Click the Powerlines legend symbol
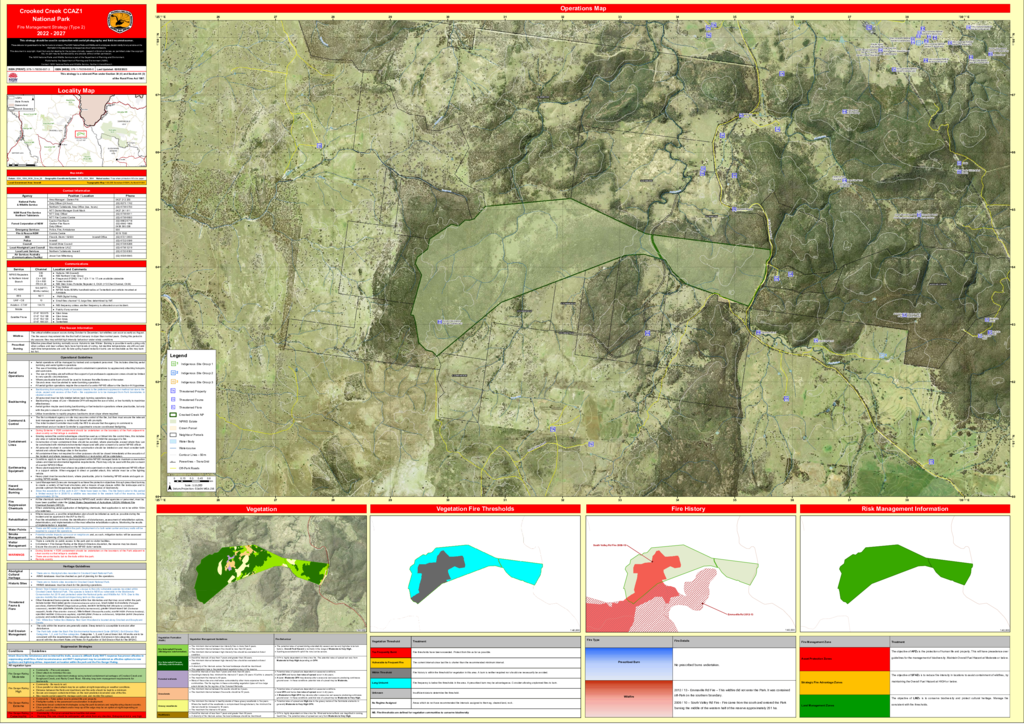This screenshot has width=1024, height=724. click(173, 462)
